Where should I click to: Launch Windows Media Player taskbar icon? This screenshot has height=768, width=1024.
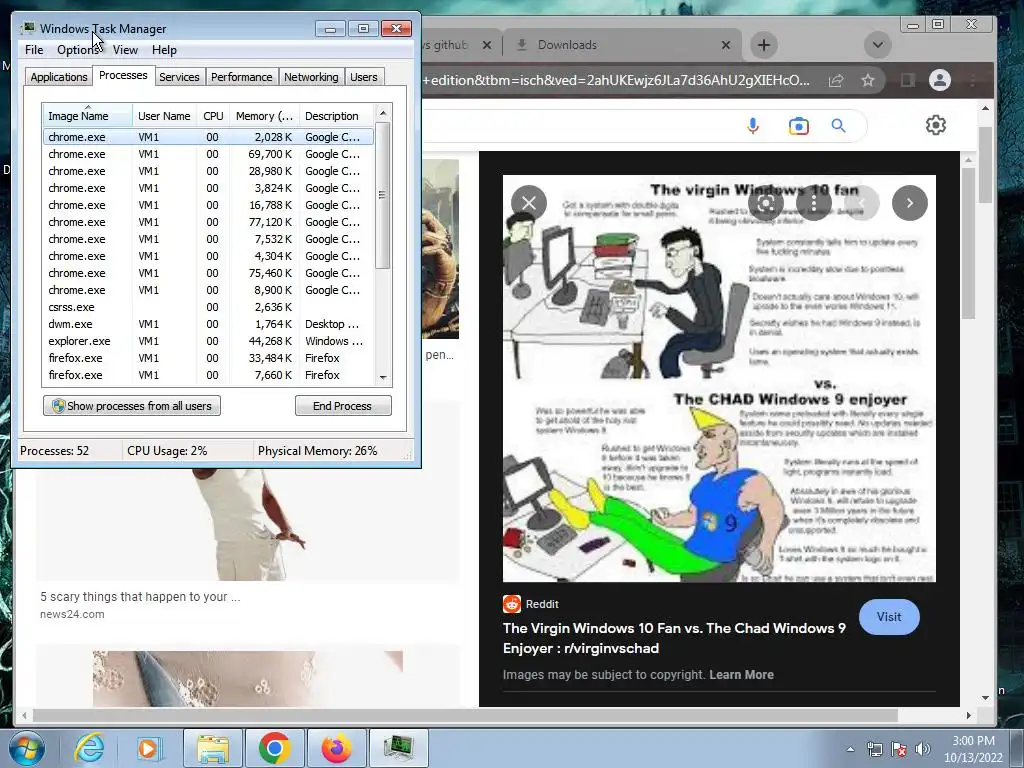[x=148, y=748]
